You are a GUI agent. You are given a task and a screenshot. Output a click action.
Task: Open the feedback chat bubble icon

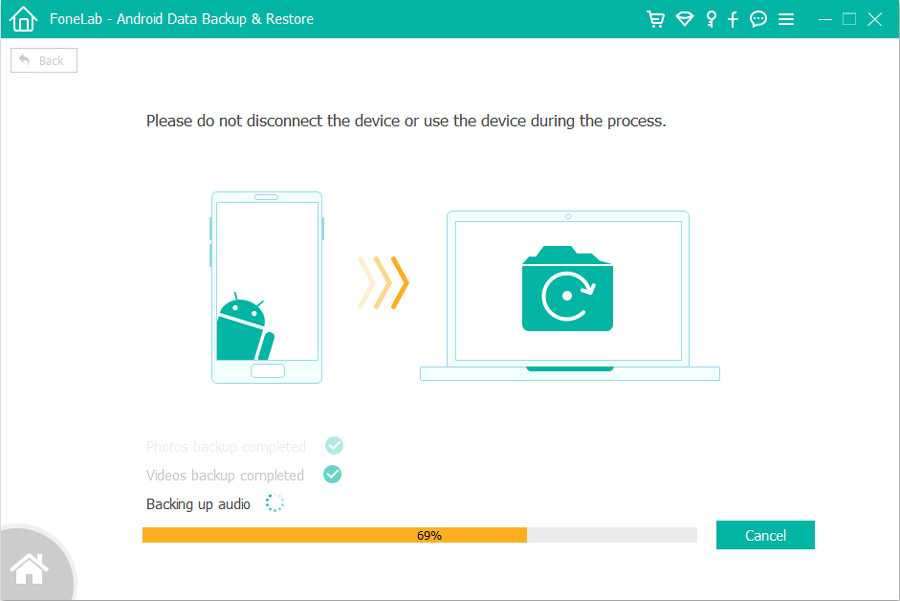(x=758, y=19)
